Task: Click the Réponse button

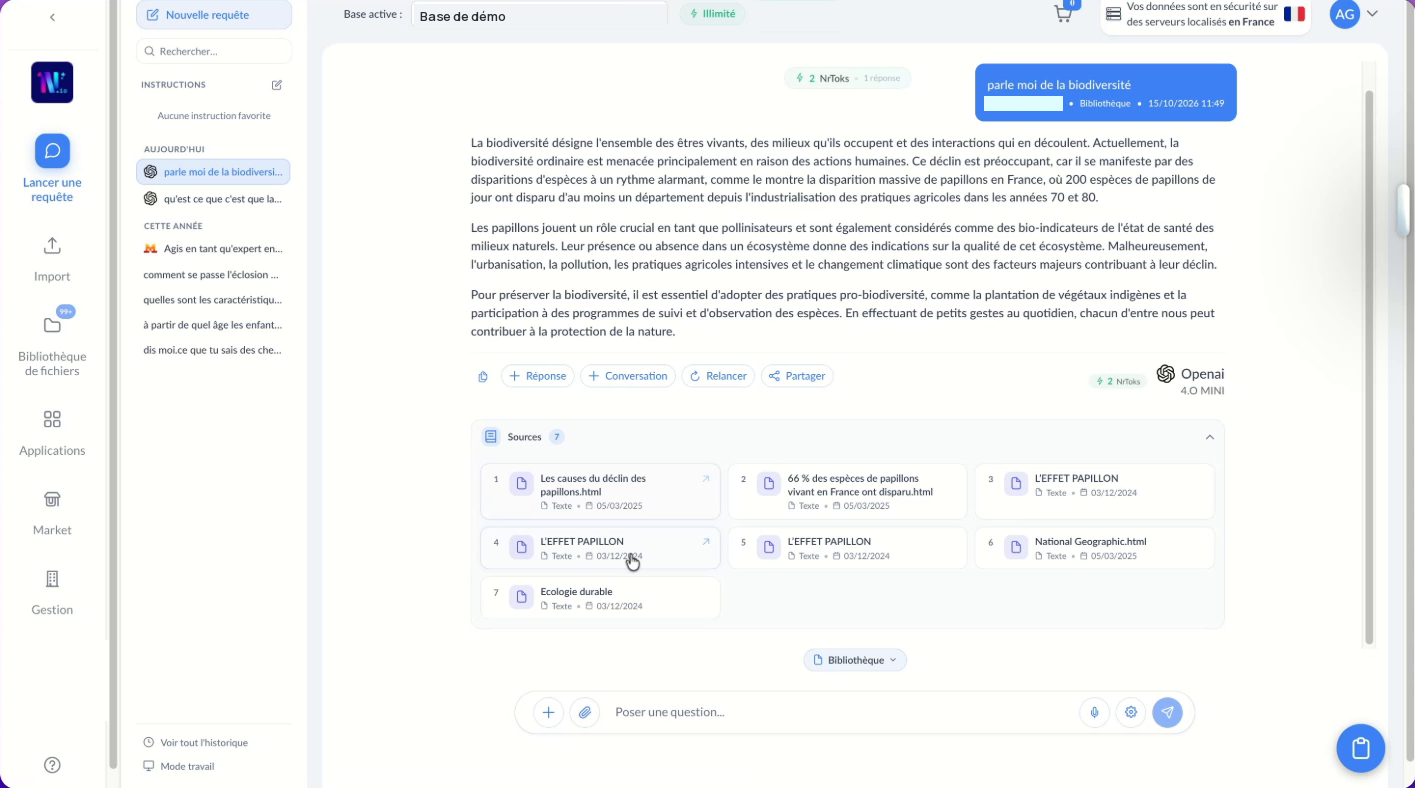Action: [537, 376]
